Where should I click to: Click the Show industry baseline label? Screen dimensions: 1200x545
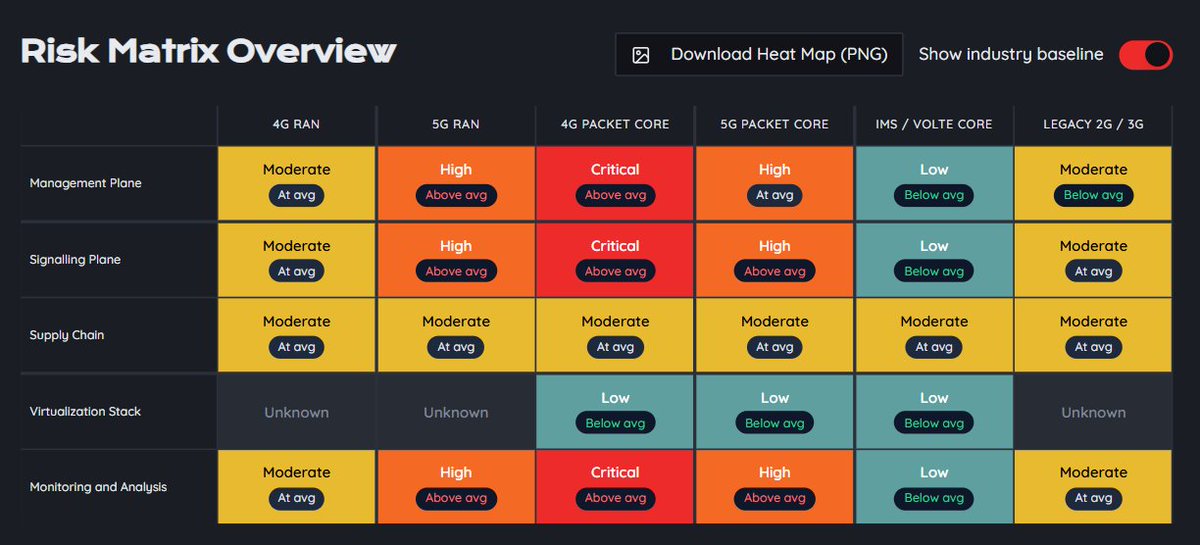(1011, 54)
